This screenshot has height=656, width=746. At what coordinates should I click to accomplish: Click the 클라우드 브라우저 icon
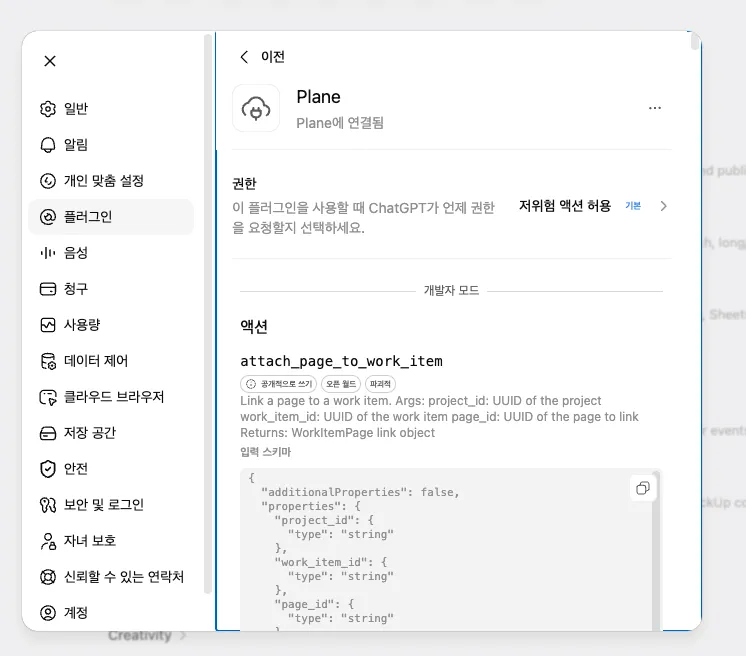pyautogui.click(x=48, y=397)
